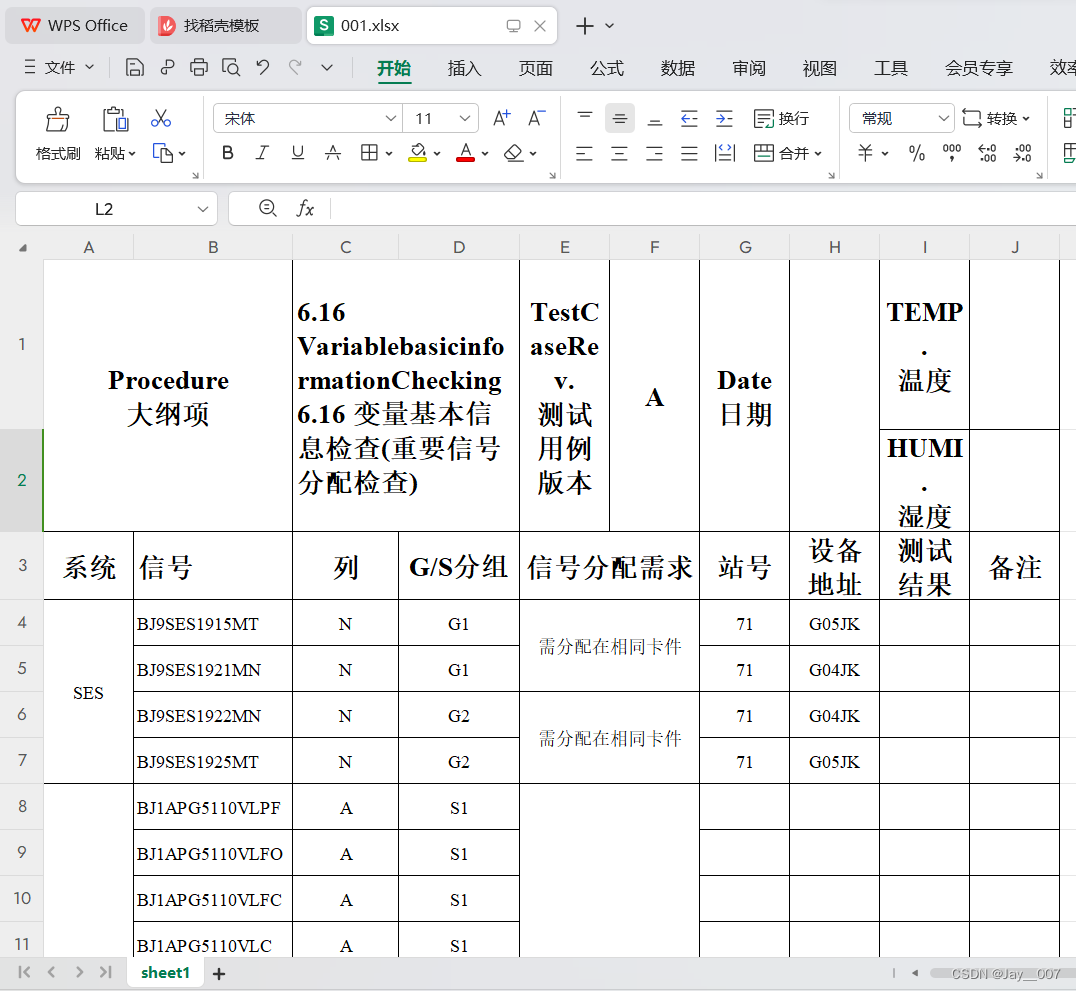Open the number format dropdown 常规

pos(944,119)
